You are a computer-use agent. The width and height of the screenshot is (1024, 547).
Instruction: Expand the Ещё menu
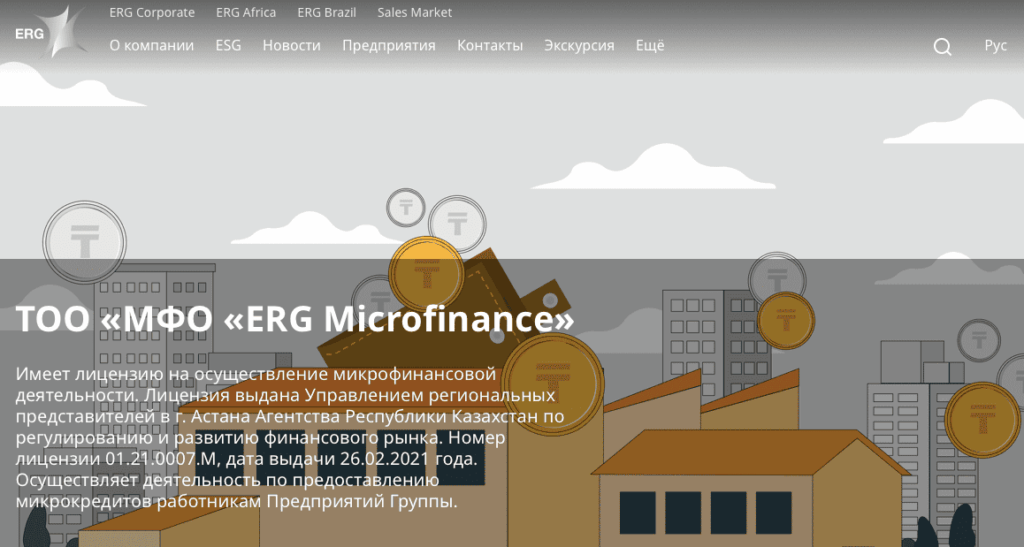[x=649, y=46]
